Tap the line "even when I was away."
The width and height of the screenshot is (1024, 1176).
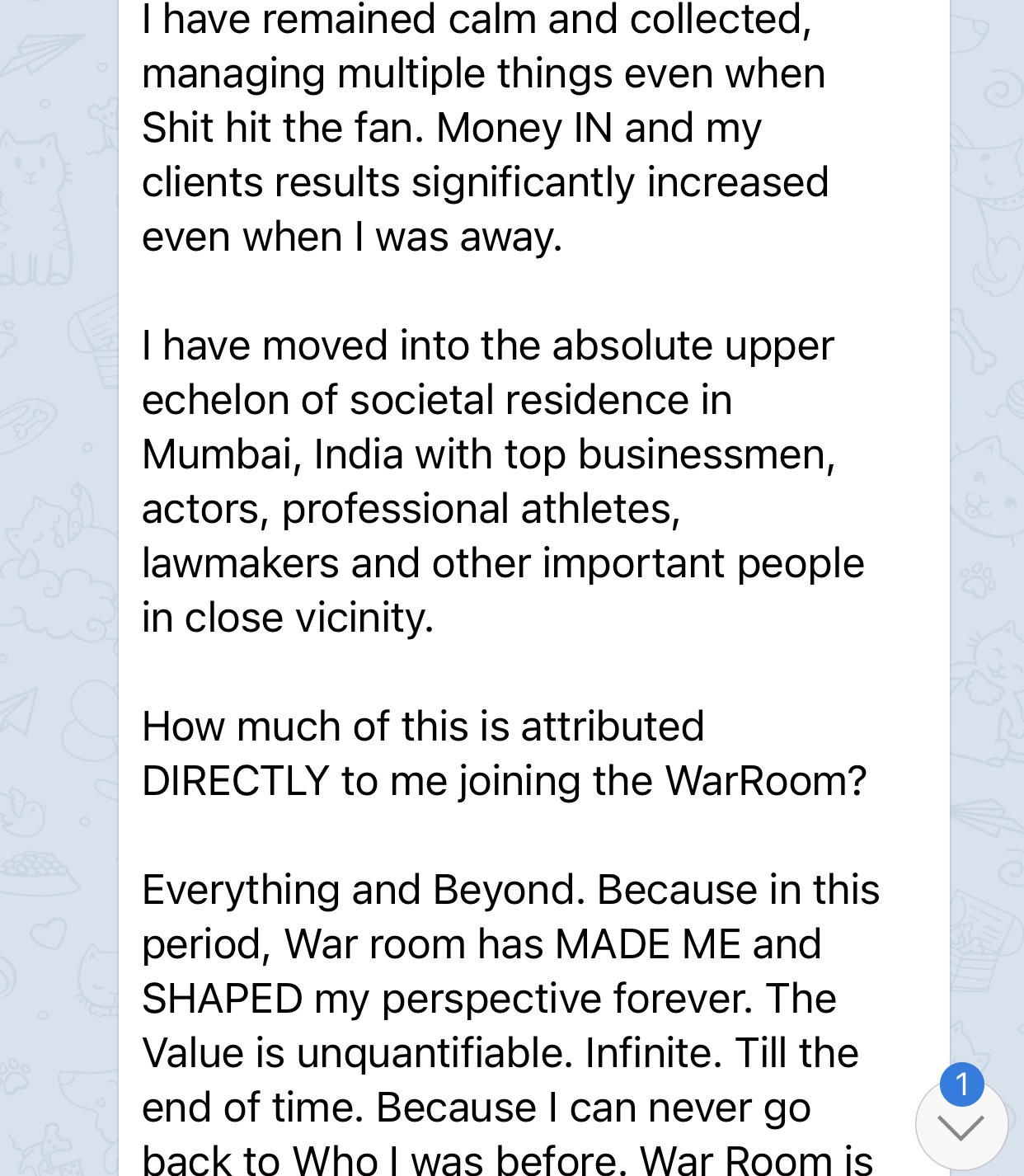coord(352,237)
